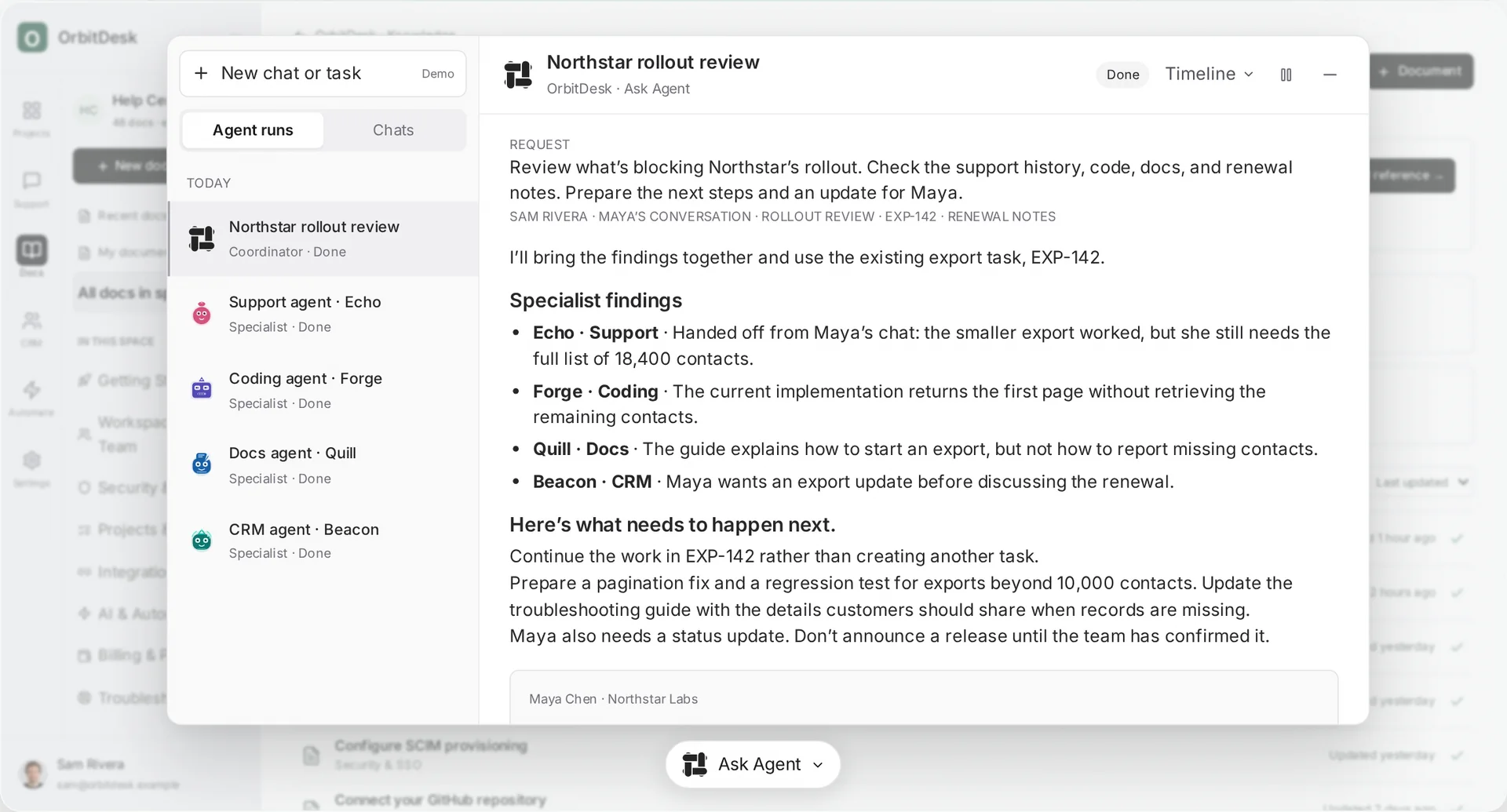Open Settings gear in the background sidebar
This screenshot has width=1507, height=812.
pyautogui.click(x=31, y=468)
